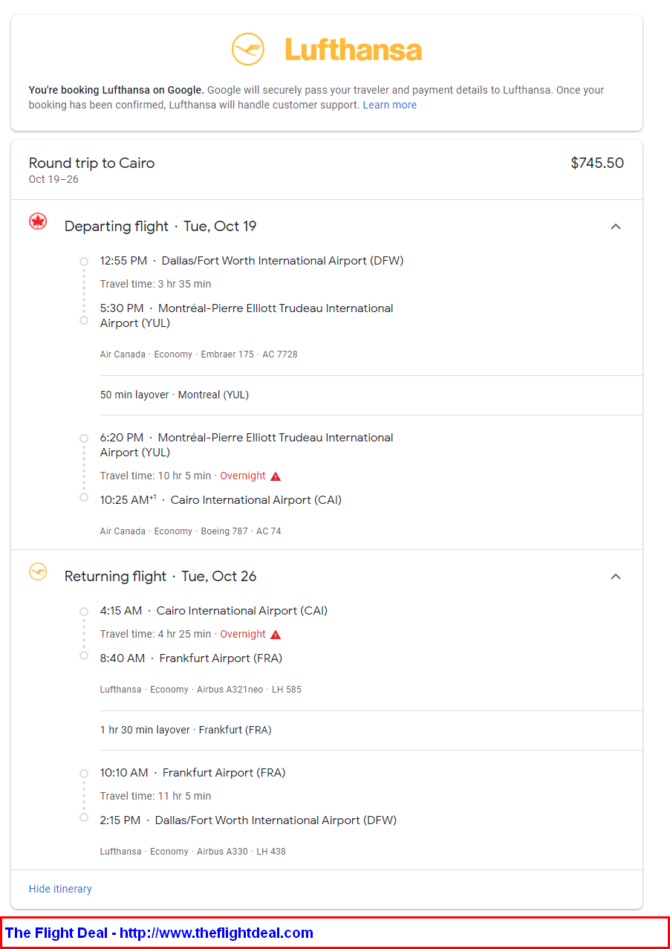Click the Hide itinerary link
The width and height of the screenshot is (670, 949).
click(x=61, y=888)
